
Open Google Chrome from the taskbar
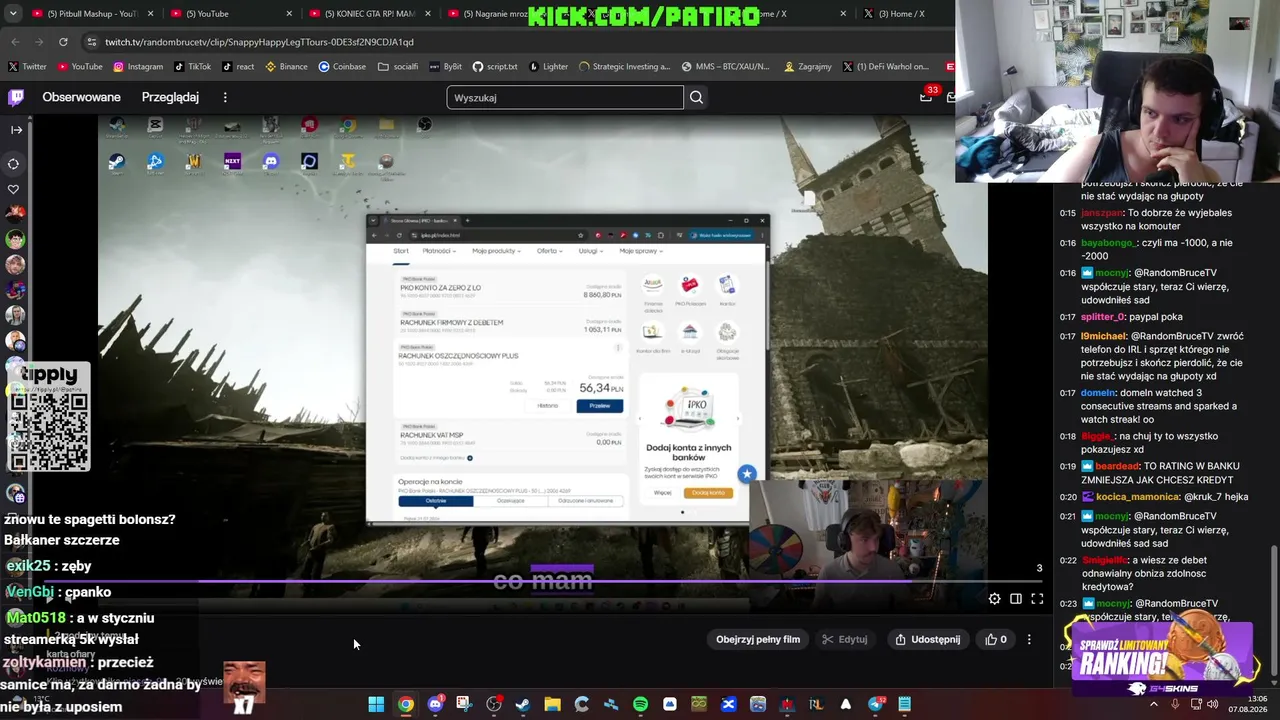pyautogui.click(x=405, y=704)
